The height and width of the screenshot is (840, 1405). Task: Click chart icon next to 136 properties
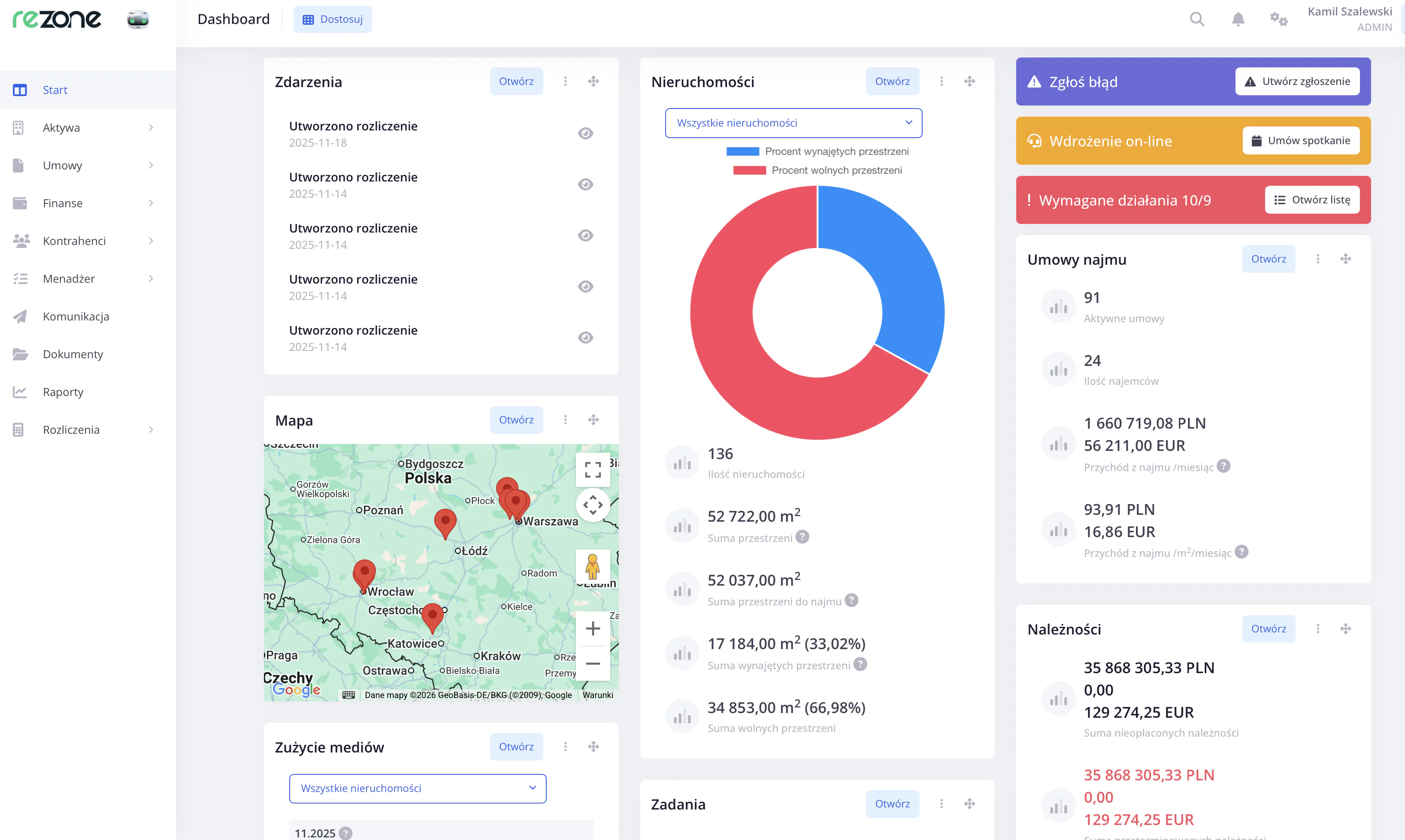pos(682,462)
